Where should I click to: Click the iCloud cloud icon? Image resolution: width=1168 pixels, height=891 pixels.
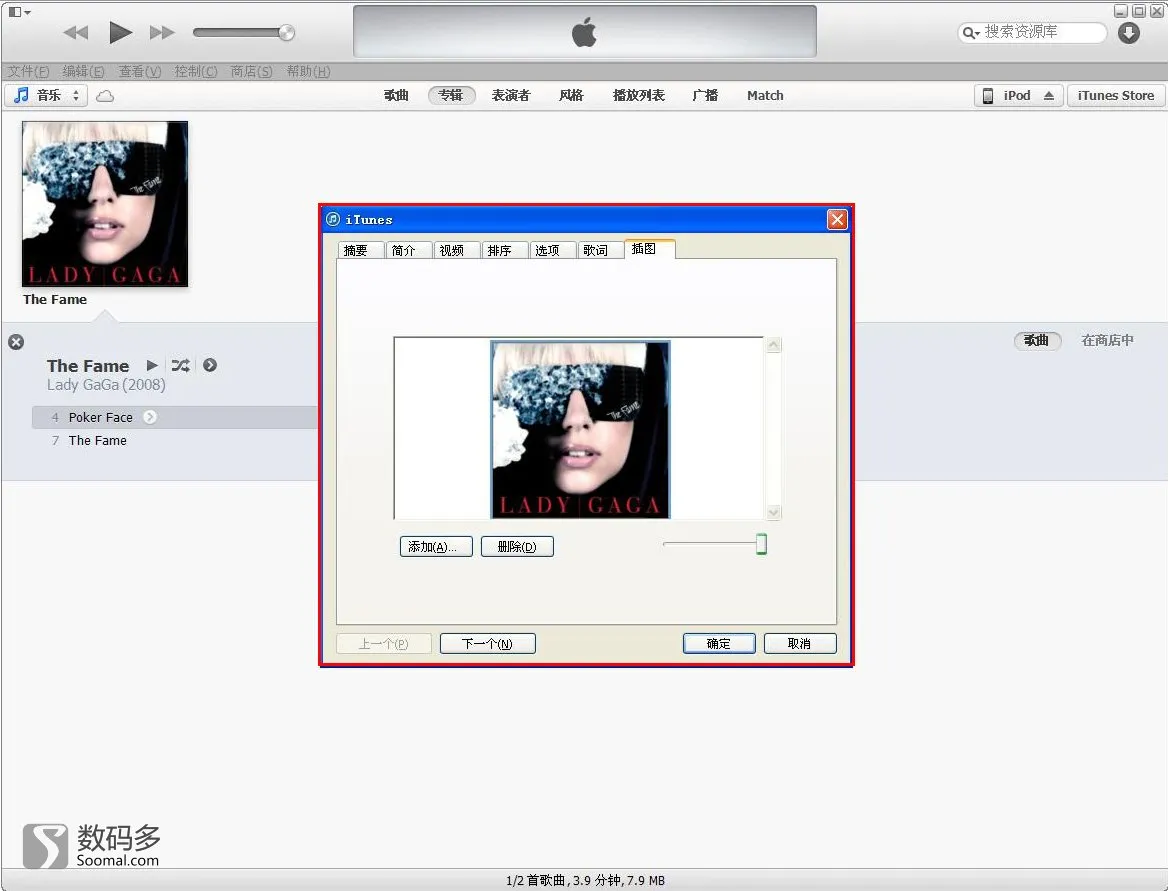pyautogui.click(x=105, y=96)
